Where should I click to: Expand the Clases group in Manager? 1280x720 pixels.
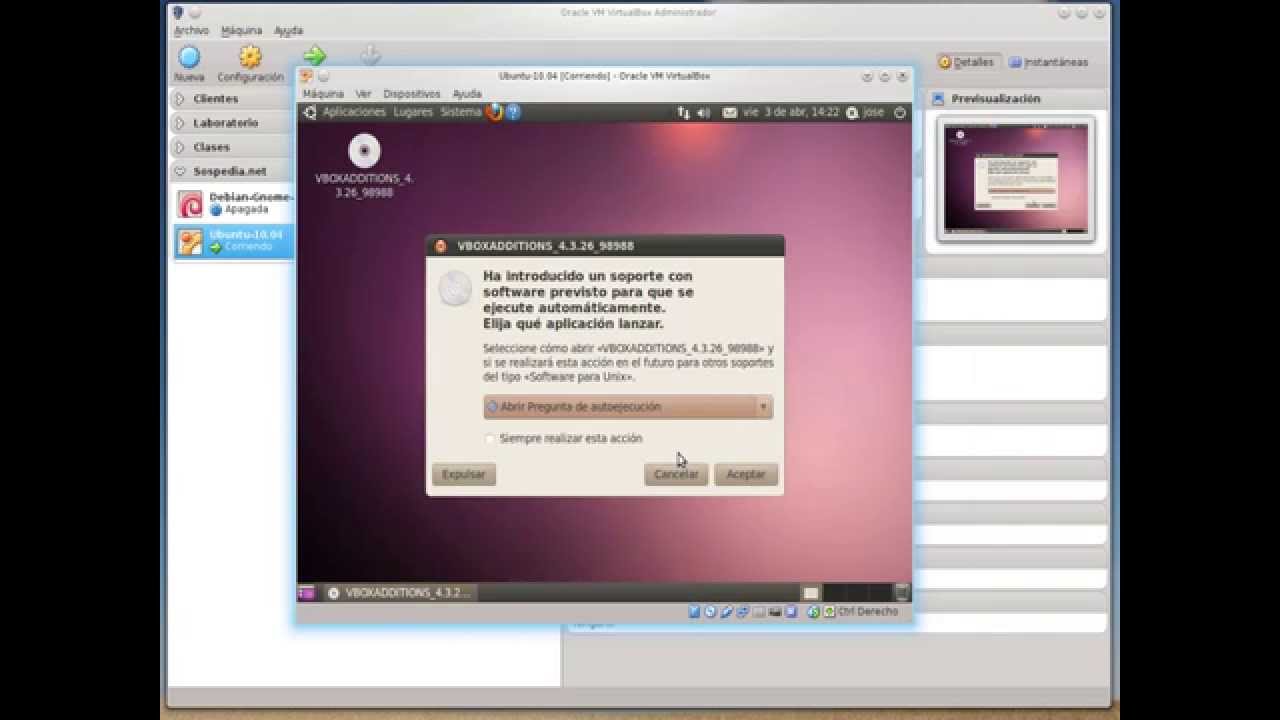pyautogui.click(x=179, y=147)
